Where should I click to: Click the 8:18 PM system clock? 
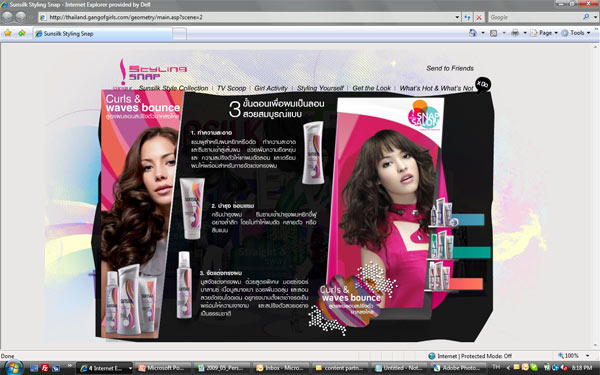tap(581, 368)
